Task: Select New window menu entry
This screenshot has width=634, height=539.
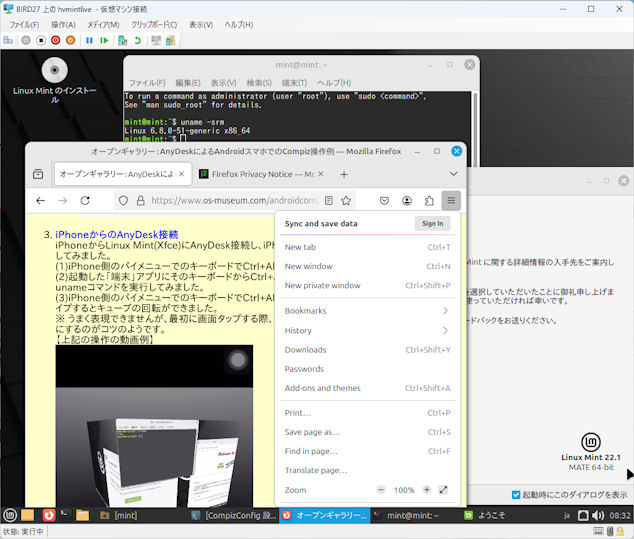Action: coord(367,266)
